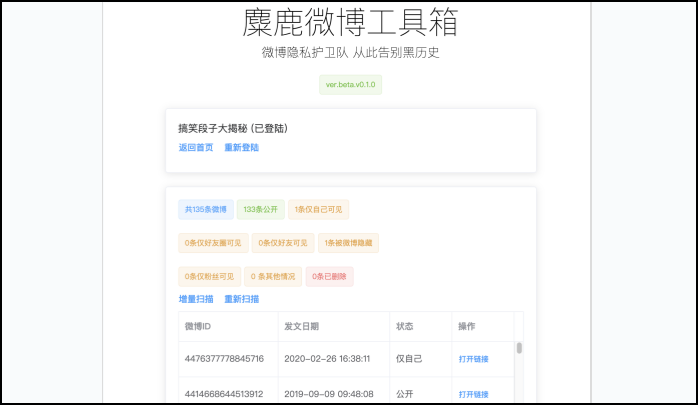The height and width of the screenshot is (405, 698).
Task: Click the 重新登陆 link
Action: (241, 147)
